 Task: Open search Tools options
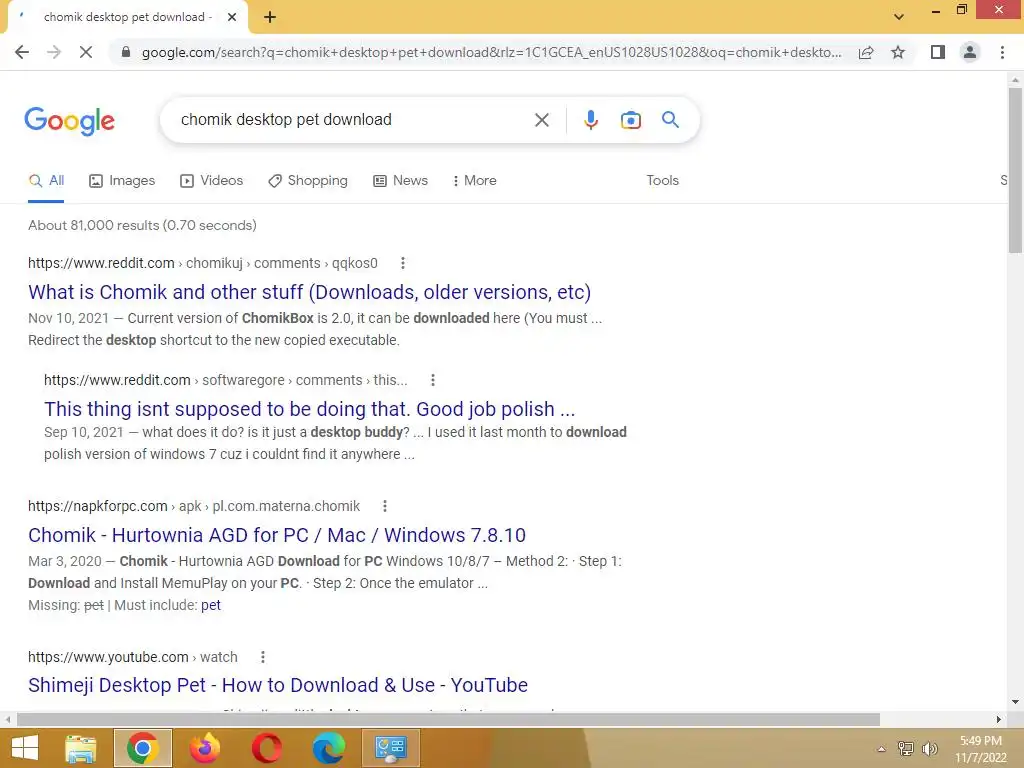pyautogui.click(x=662, y=181)
